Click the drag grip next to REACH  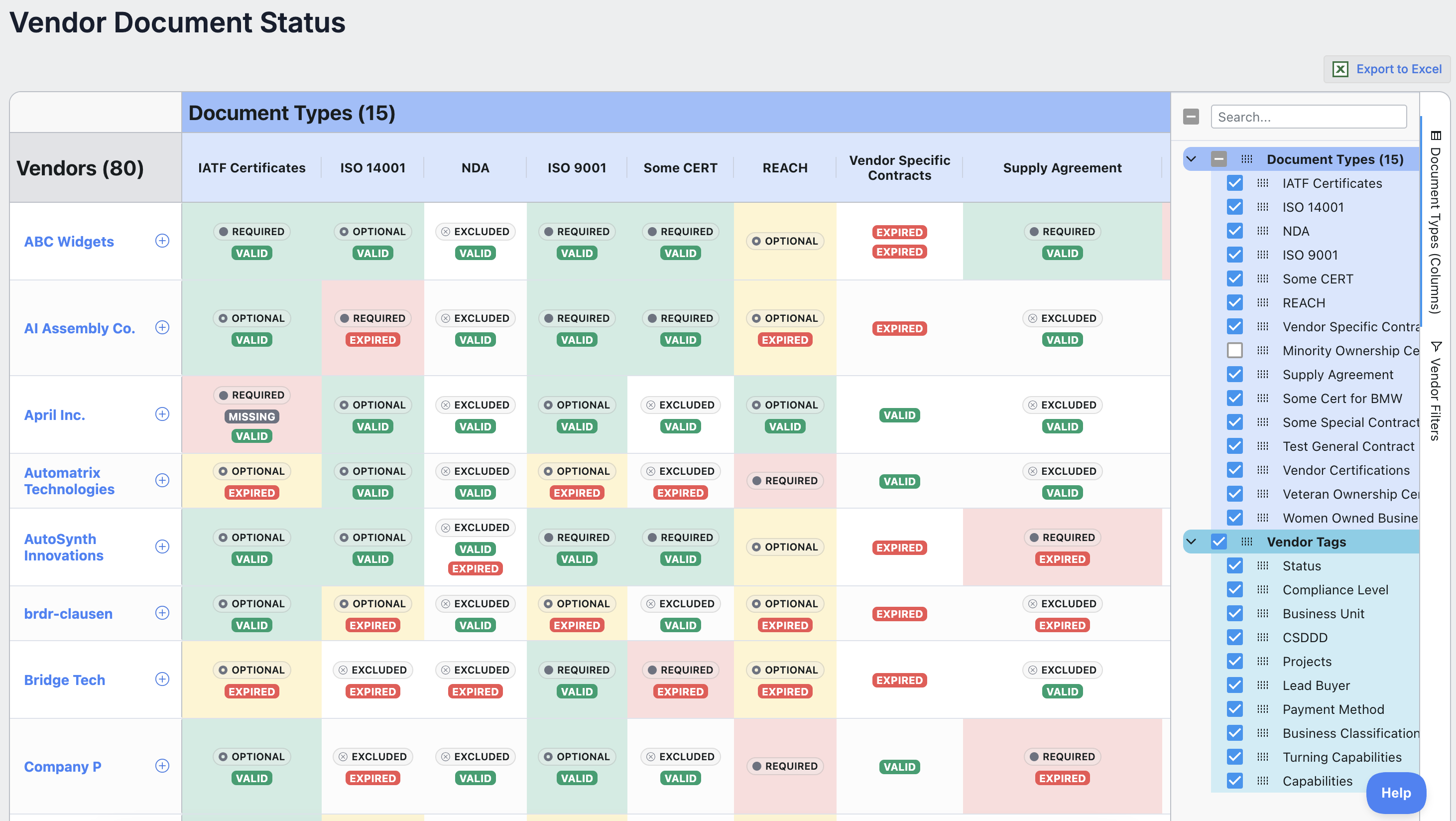[x=1262, y=302]
